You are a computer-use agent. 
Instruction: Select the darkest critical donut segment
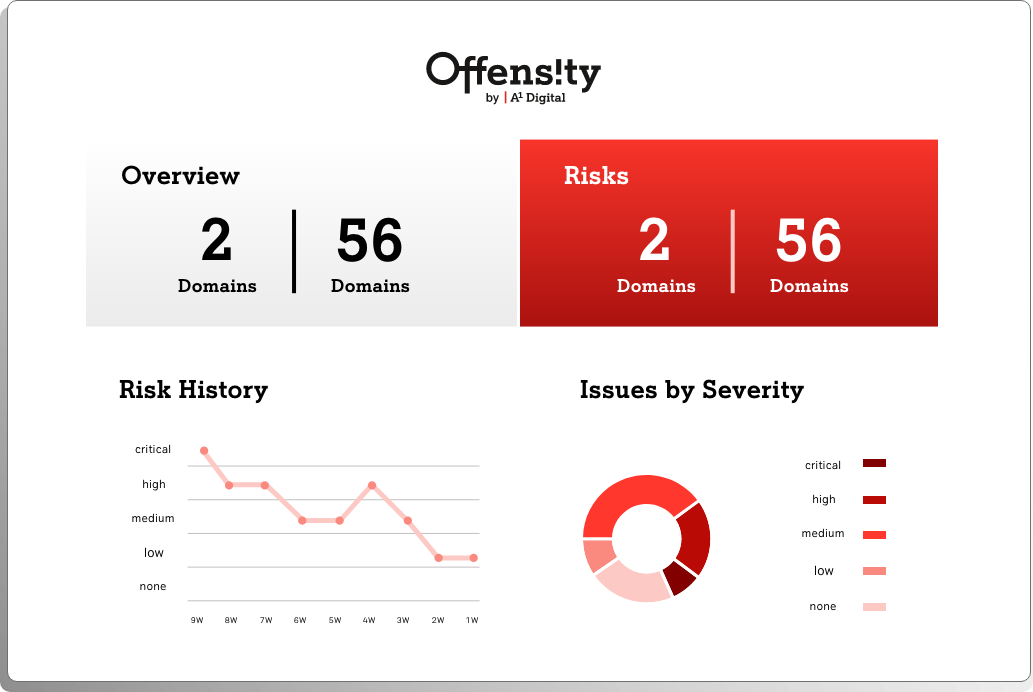tap(681, 577)
